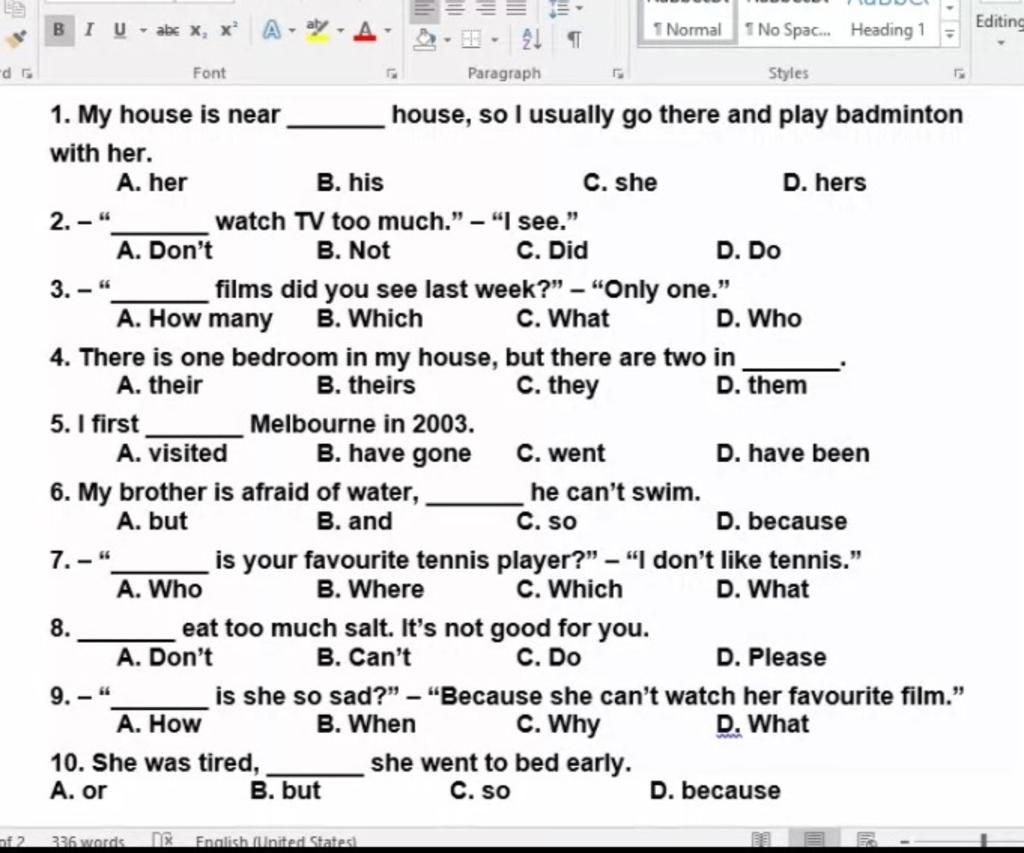Open Text Effects and Typography
Image resolution: width=1024 pixels, height=853 pixels.
pyautogui.click(x=271, y=29)
